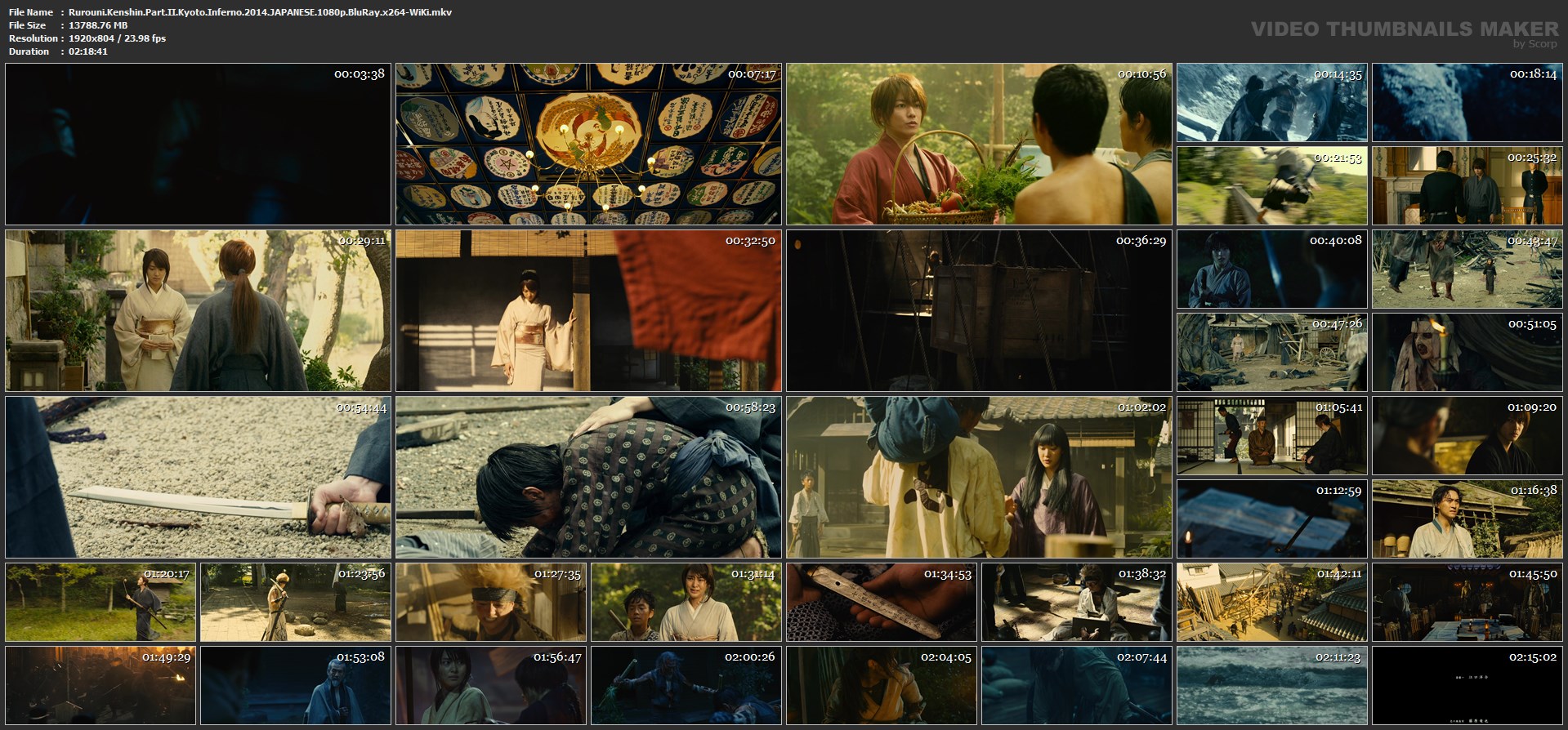The height and width of the screenshot is (730, 1568).
Task: Select the thumbnail stamped 00:40:08
Action: tap(1271, 269)
